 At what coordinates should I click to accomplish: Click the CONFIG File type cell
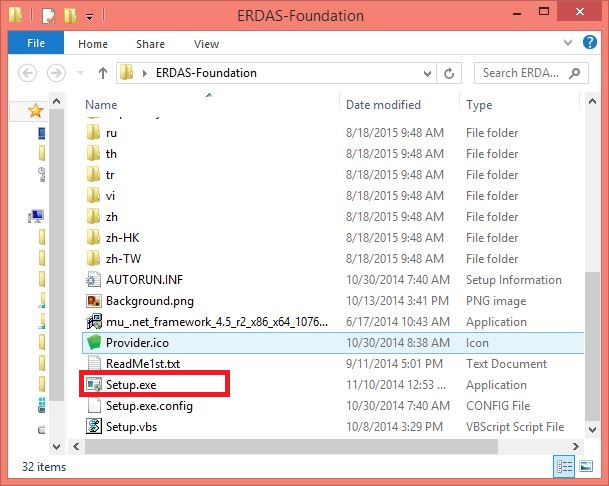[498, 406]
